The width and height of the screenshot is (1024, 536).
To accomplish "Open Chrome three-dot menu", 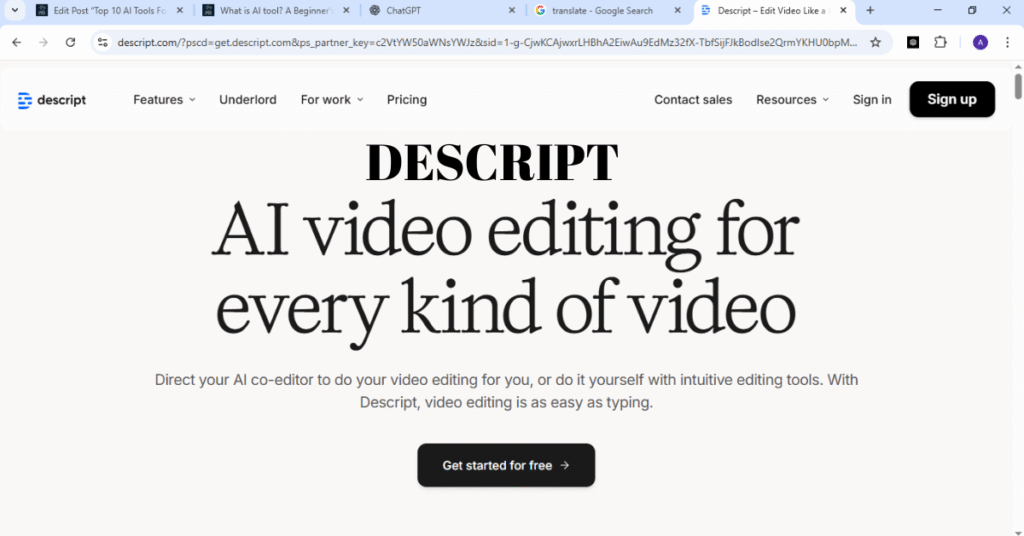I will pos(1008,42).
